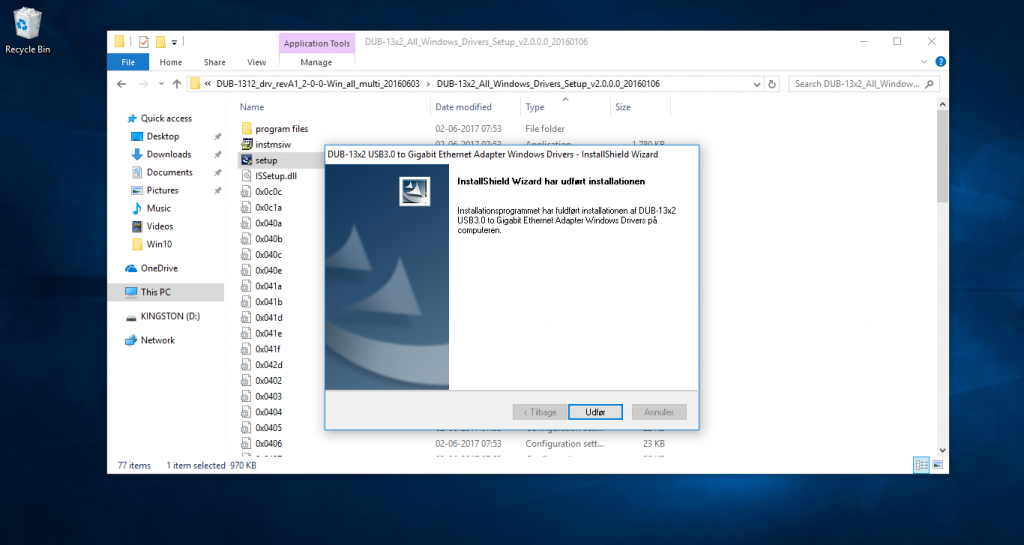This screenshot has height=545, width=1024.
Task: Select the 0x0c0c configuration file icon
Action: [x=247, y=191]
